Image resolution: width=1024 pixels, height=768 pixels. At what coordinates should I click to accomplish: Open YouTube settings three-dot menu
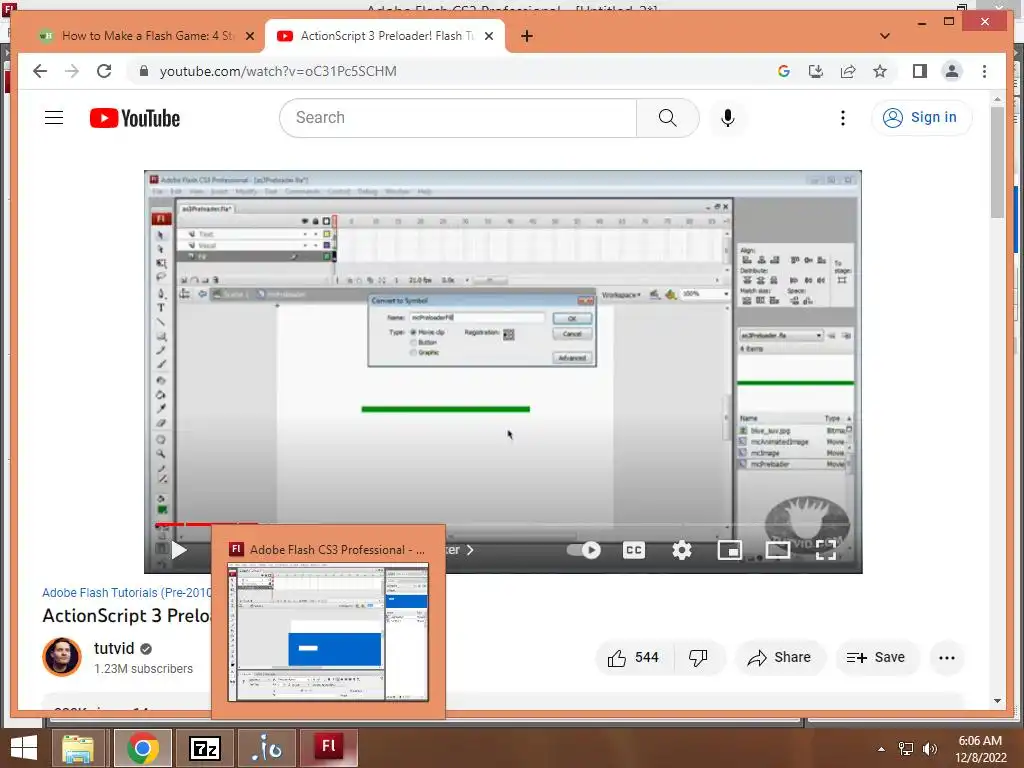pos(842,118)
